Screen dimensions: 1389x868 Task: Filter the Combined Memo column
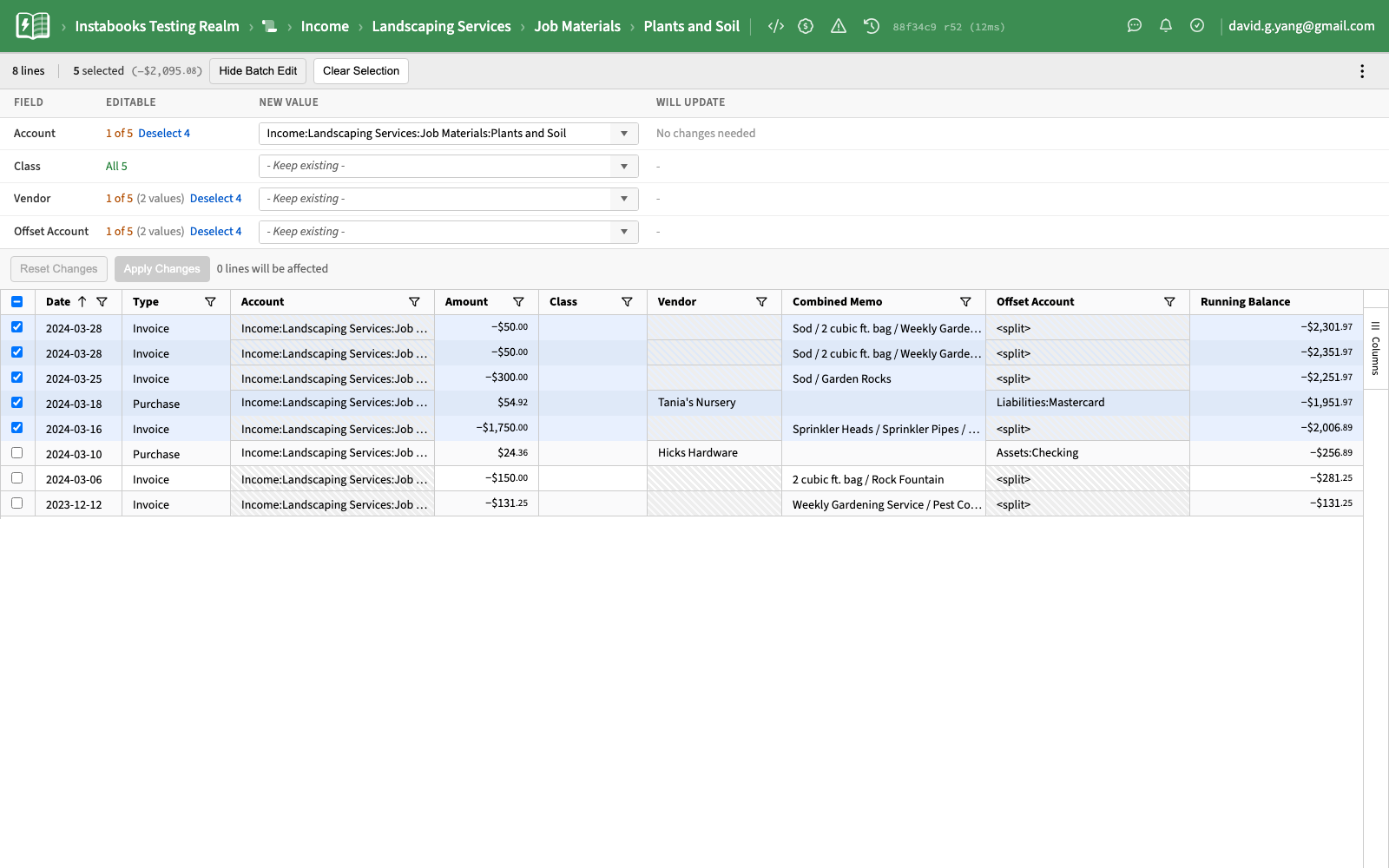(x=965, y=302)
